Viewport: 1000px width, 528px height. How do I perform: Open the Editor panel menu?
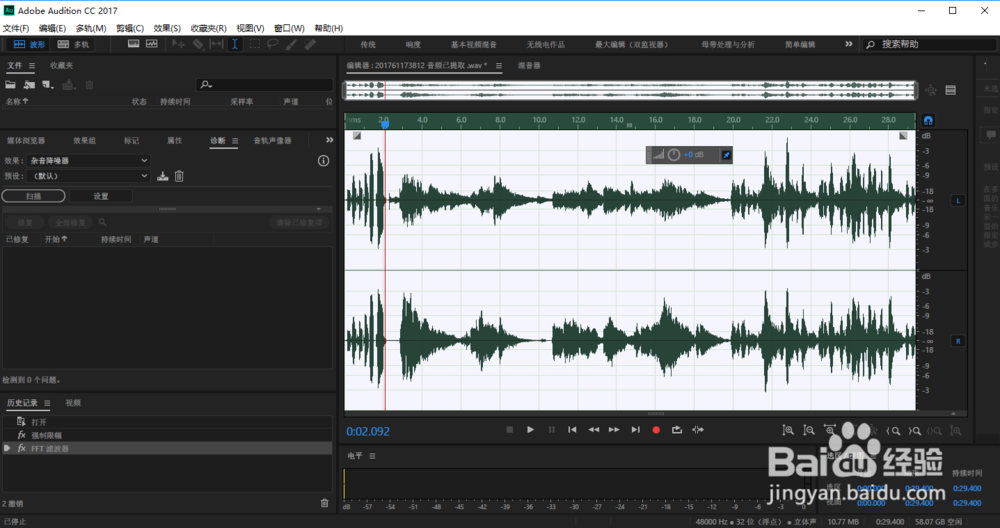click(x=499, y=66)
